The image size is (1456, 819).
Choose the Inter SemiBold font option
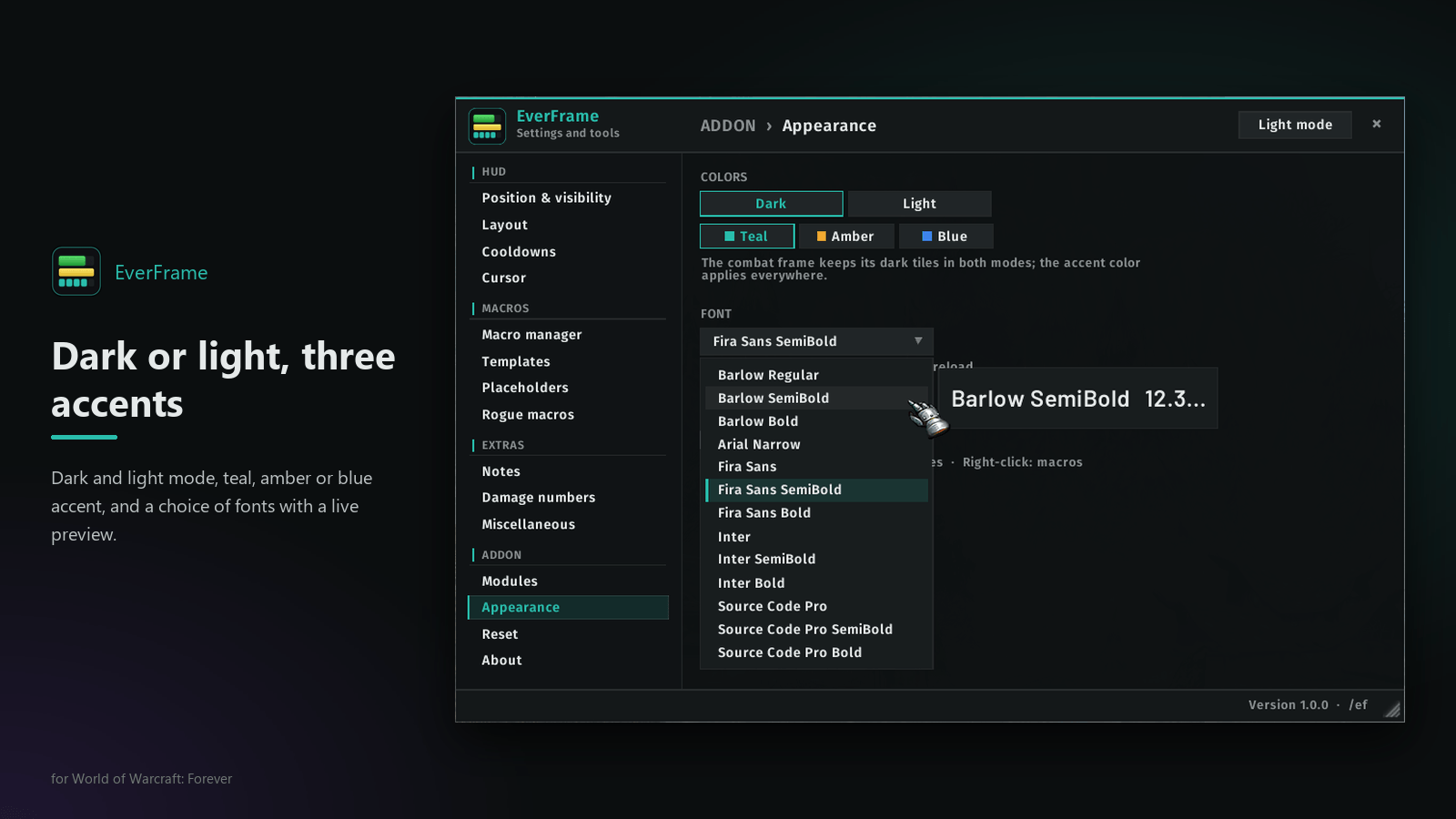pyautogui.click(x=816, y=560)
